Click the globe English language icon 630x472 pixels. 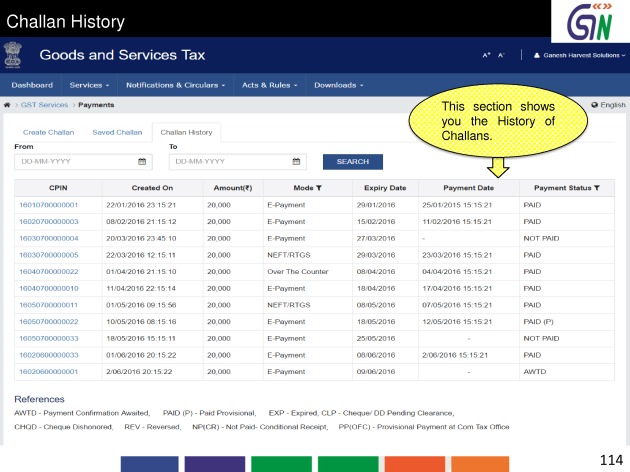click(595, 105)
